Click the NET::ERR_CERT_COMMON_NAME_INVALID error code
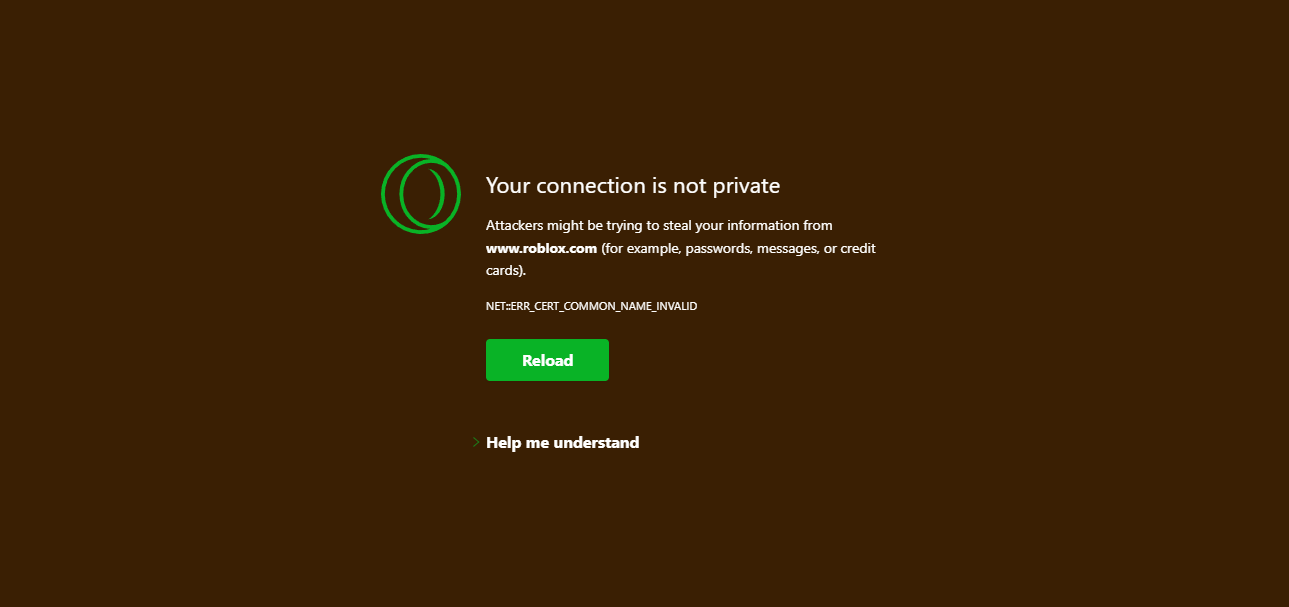 591,306
